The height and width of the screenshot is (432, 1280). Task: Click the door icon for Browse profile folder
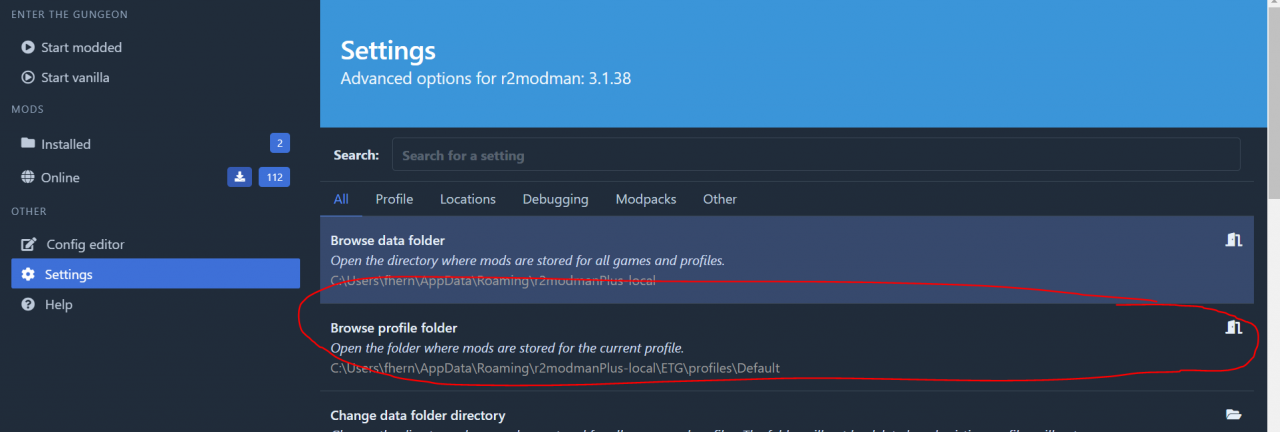(1233, 328)
